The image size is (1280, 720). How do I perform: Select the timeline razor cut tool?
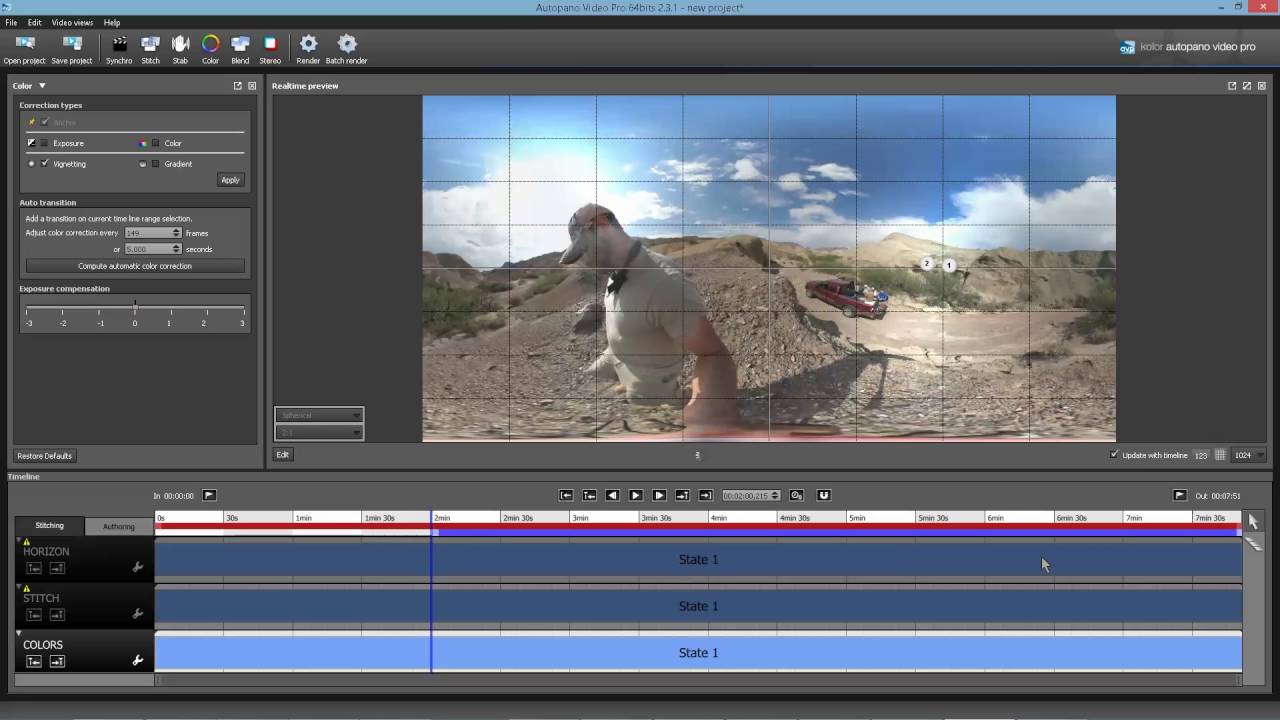[x=1253, y=544]
